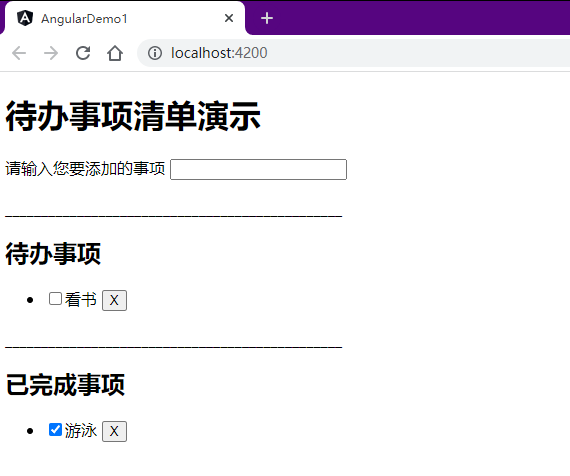Check the 看书 checkbox
The width and height of the screenshot is (570, 476).
click(55, 299)
